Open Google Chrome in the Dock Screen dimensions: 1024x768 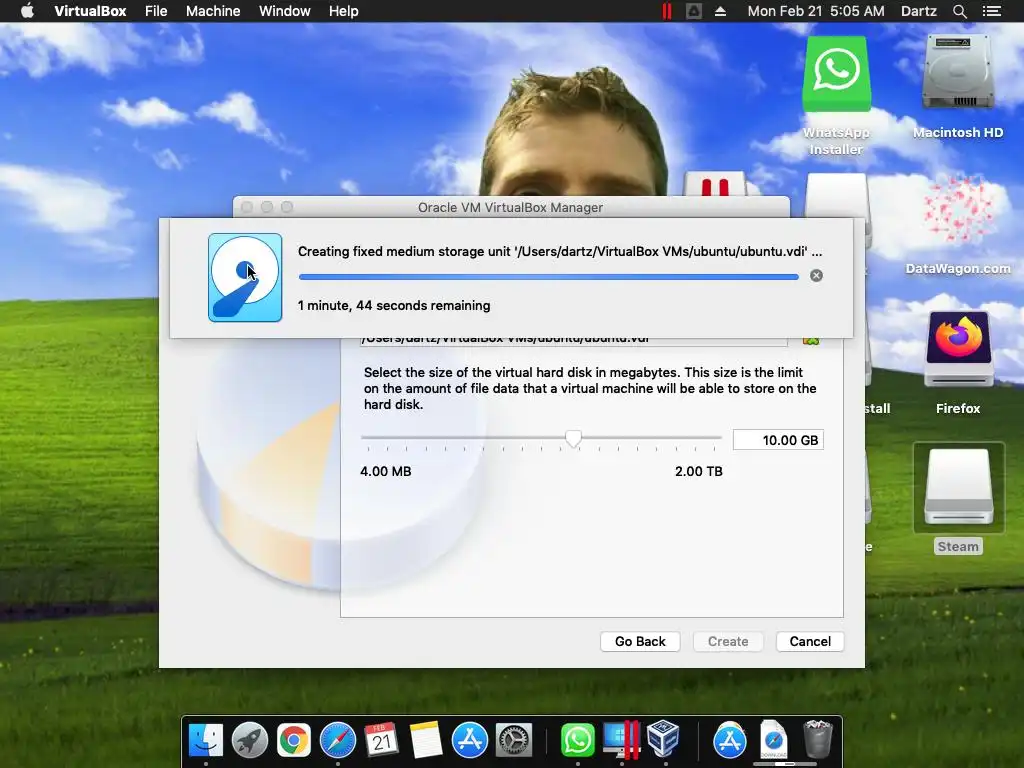[x=293, y=741]
